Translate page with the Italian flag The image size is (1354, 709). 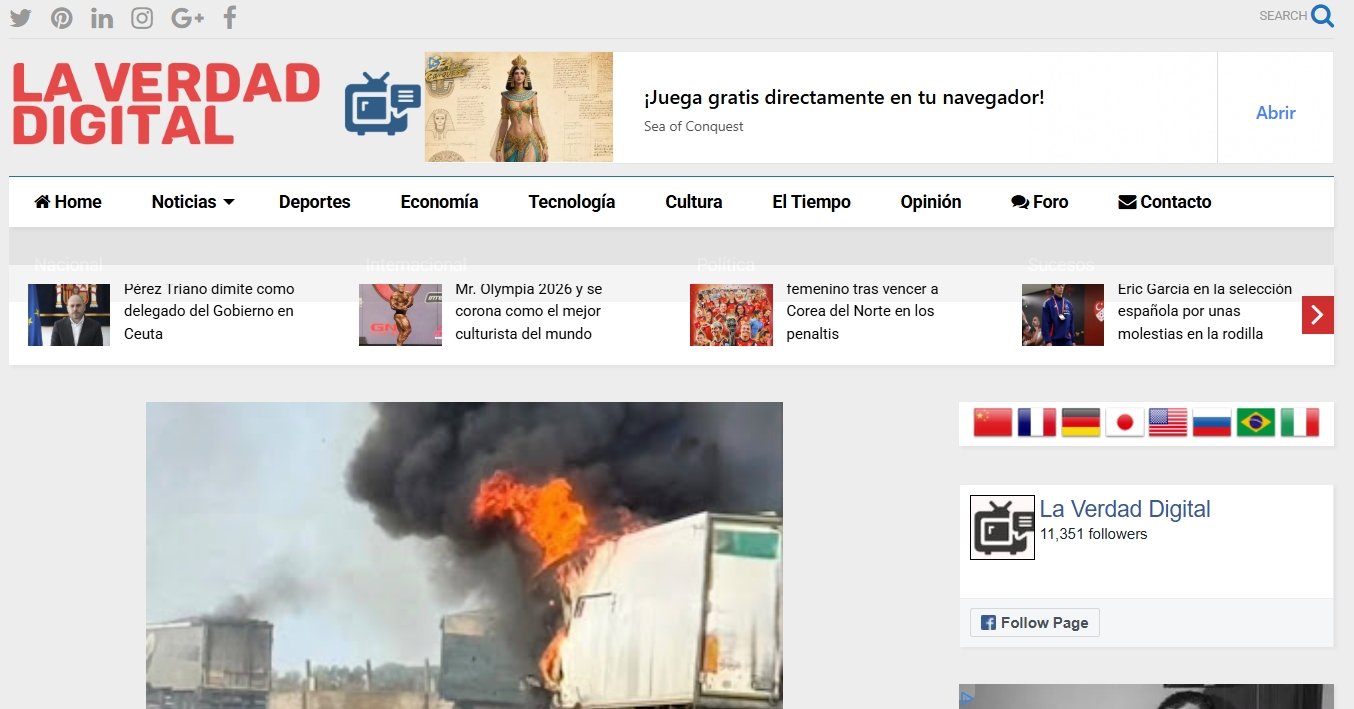click(1300, 422)
